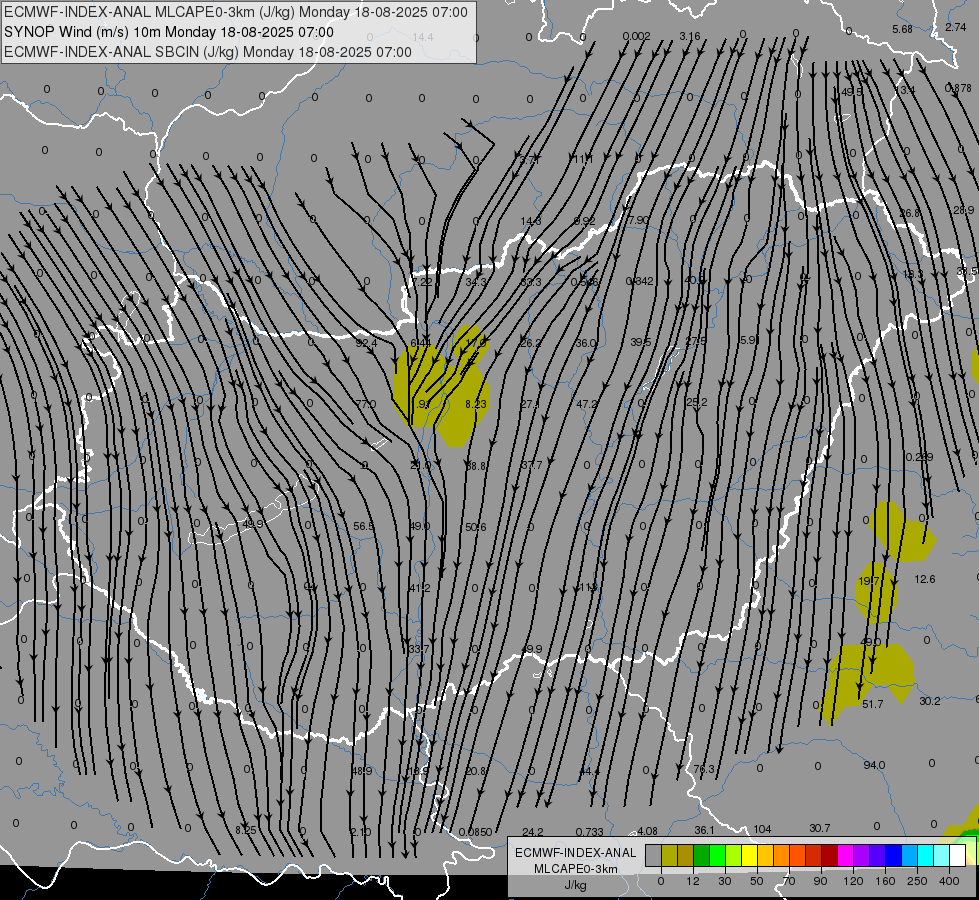Screen dimensions: 979x900
Task: Click the map value '48.9'
Action: (362, 771)
